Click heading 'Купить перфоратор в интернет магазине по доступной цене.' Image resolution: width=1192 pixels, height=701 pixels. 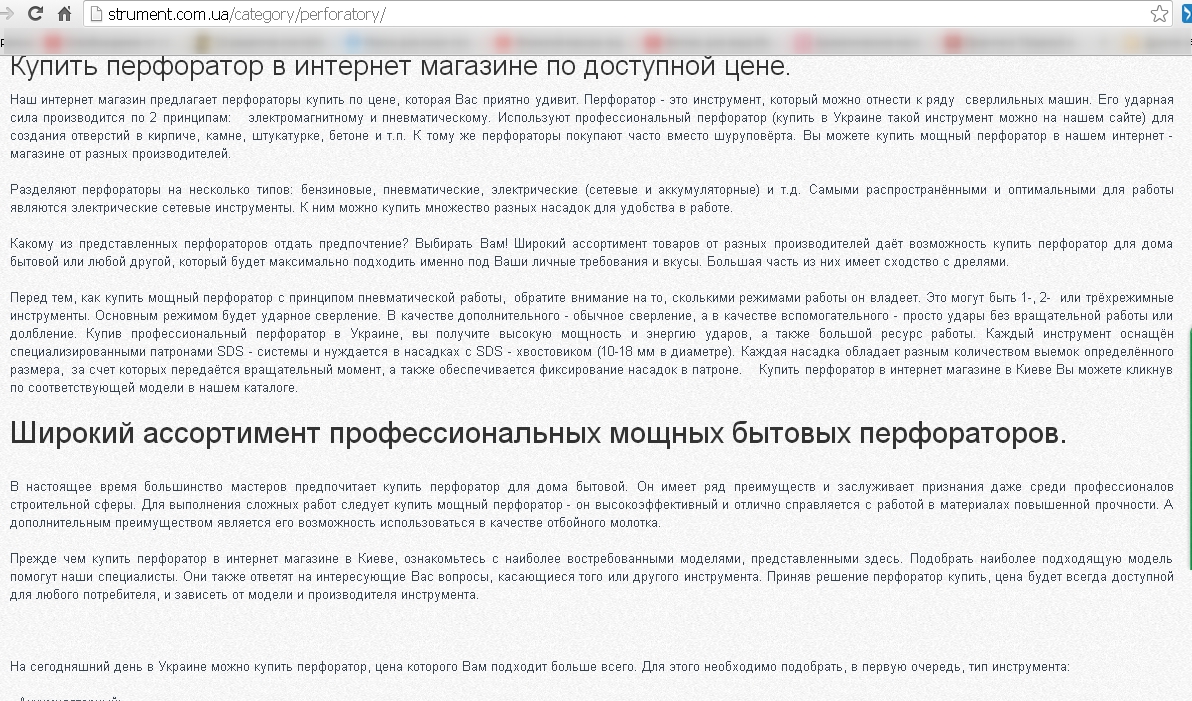[400, 66]
